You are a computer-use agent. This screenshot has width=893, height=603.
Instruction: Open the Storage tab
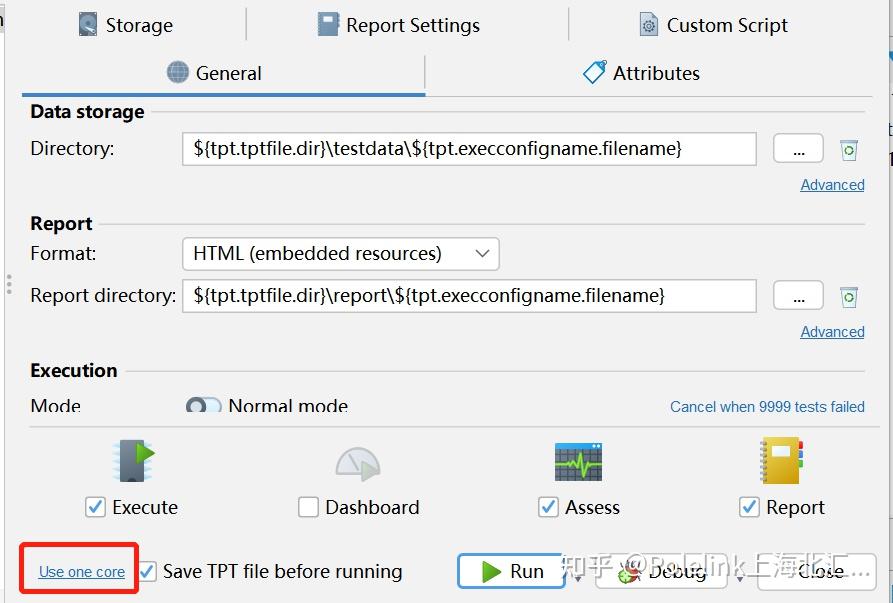click(125, 25)
